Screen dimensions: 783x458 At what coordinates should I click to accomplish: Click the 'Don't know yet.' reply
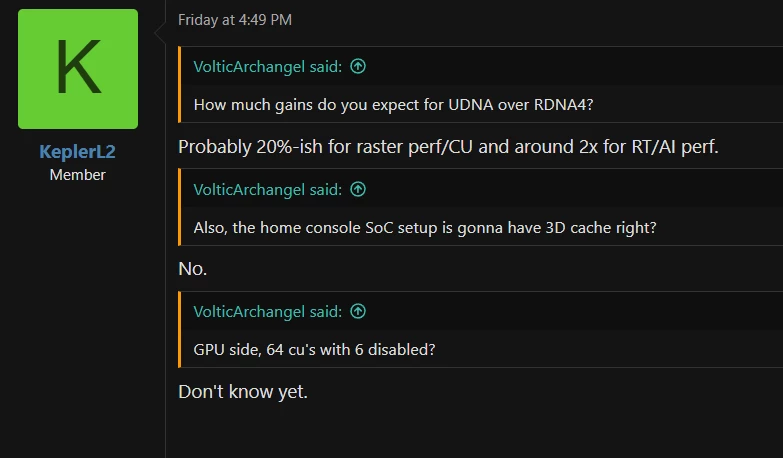coord(243,391)
